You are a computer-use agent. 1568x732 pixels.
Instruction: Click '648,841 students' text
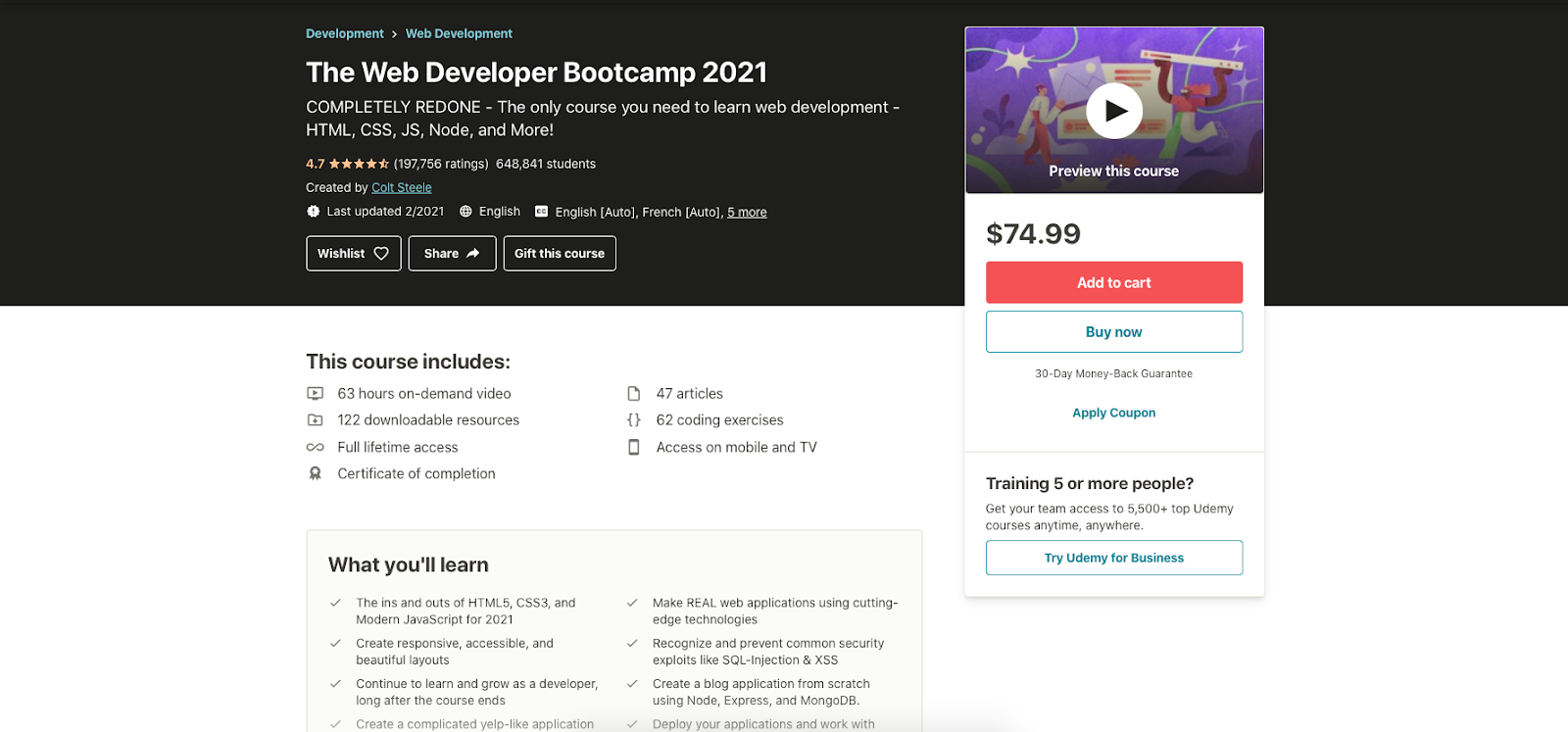tap(546, 164)
